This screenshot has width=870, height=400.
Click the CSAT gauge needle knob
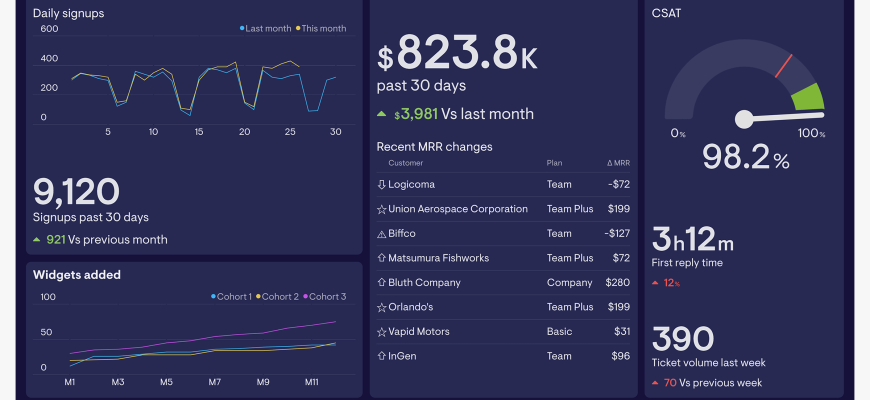[744, 120]
